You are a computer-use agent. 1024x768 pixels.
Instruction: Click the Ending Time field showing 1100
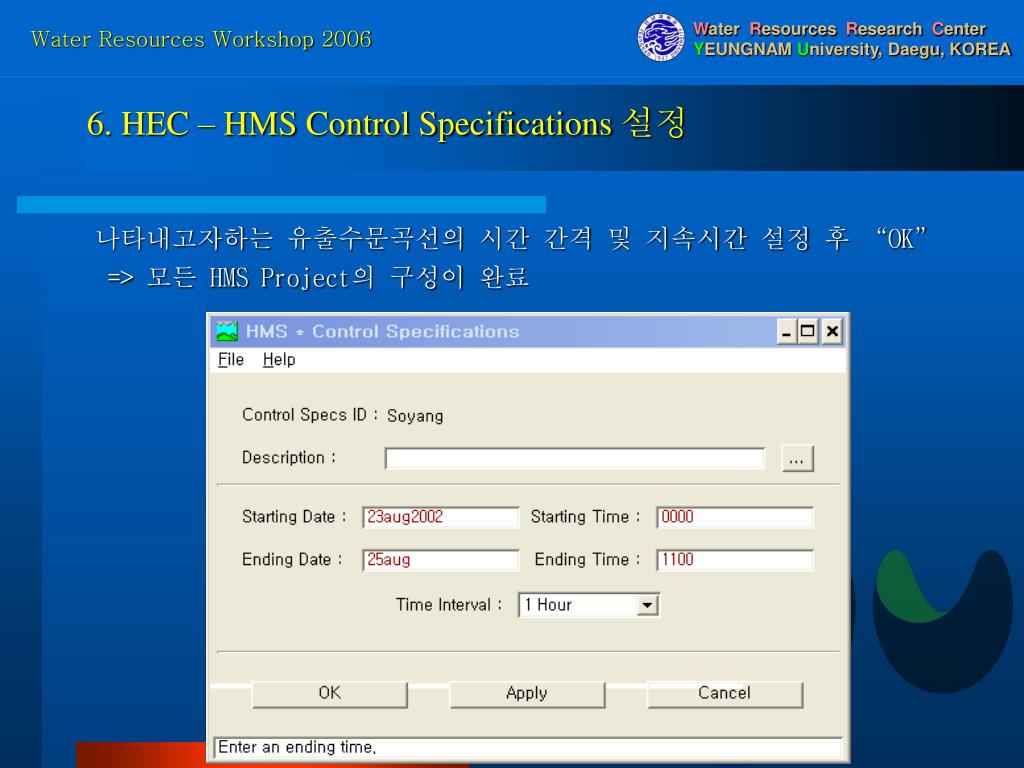pyautogui.click(x=735, y=560)
